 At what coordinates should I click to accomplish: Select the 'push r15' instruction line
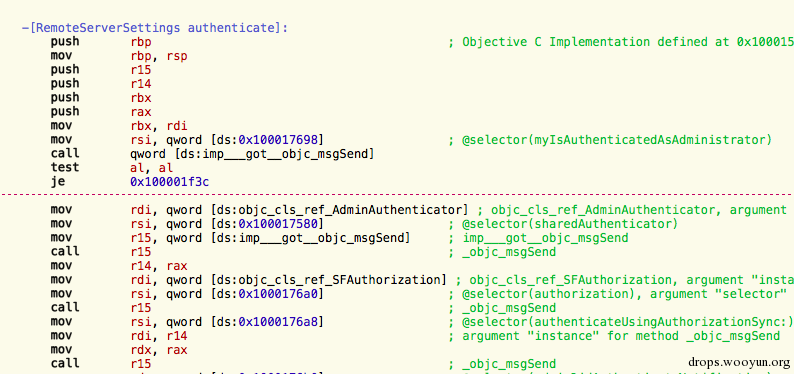pyautogui.click(x=101, y=69)
